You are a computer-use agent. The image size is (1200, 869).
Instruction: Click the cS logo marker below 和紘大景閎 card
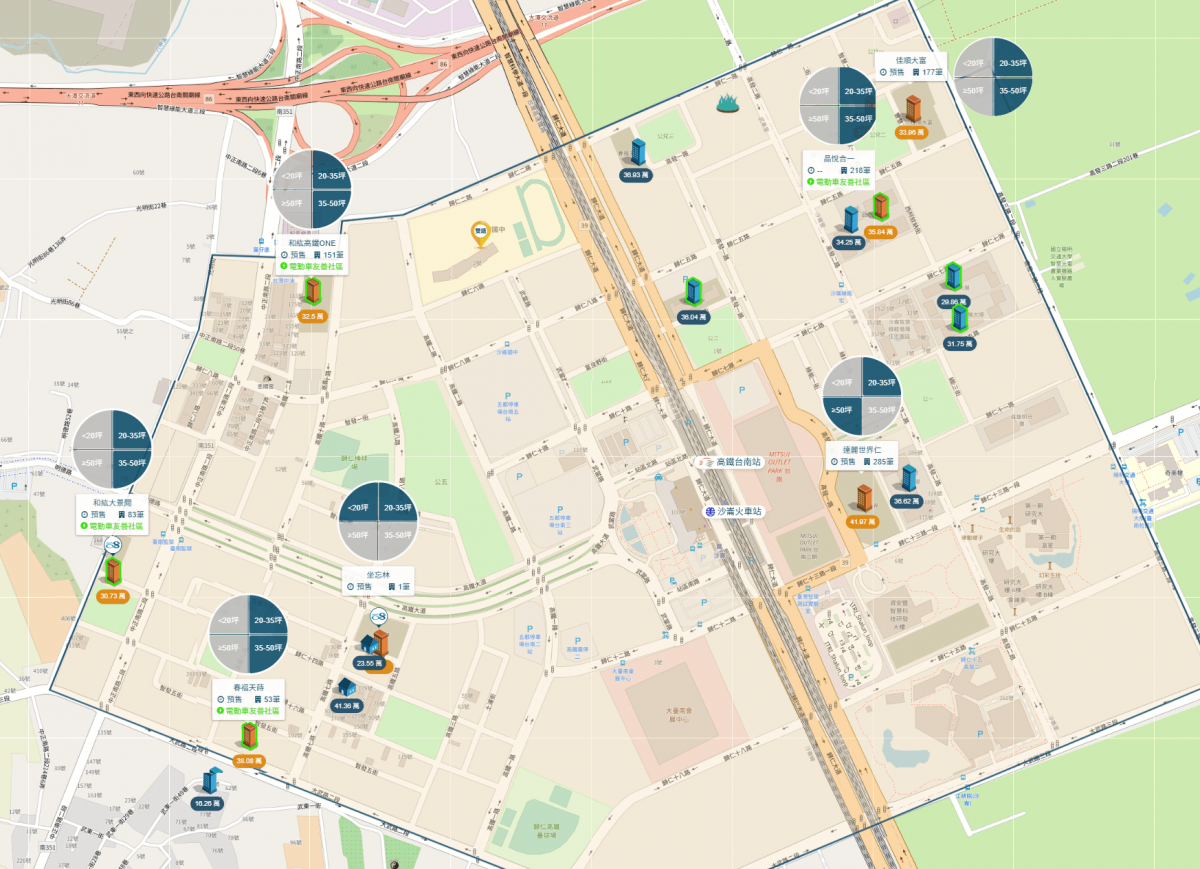[x=113, y=546]
